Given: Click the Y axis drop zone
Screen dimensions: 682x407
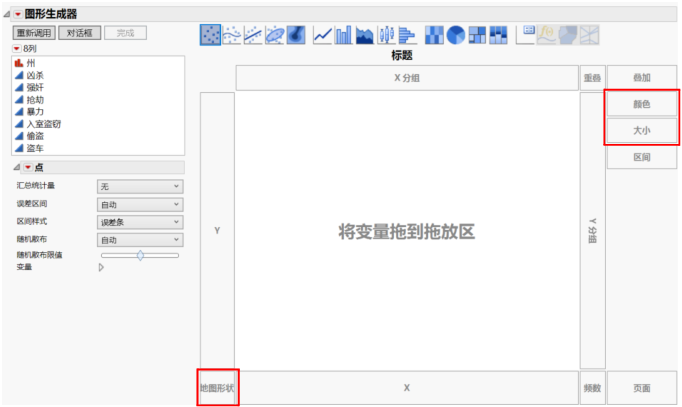Looking at the screenshot, I should click(x=217, y=230).
